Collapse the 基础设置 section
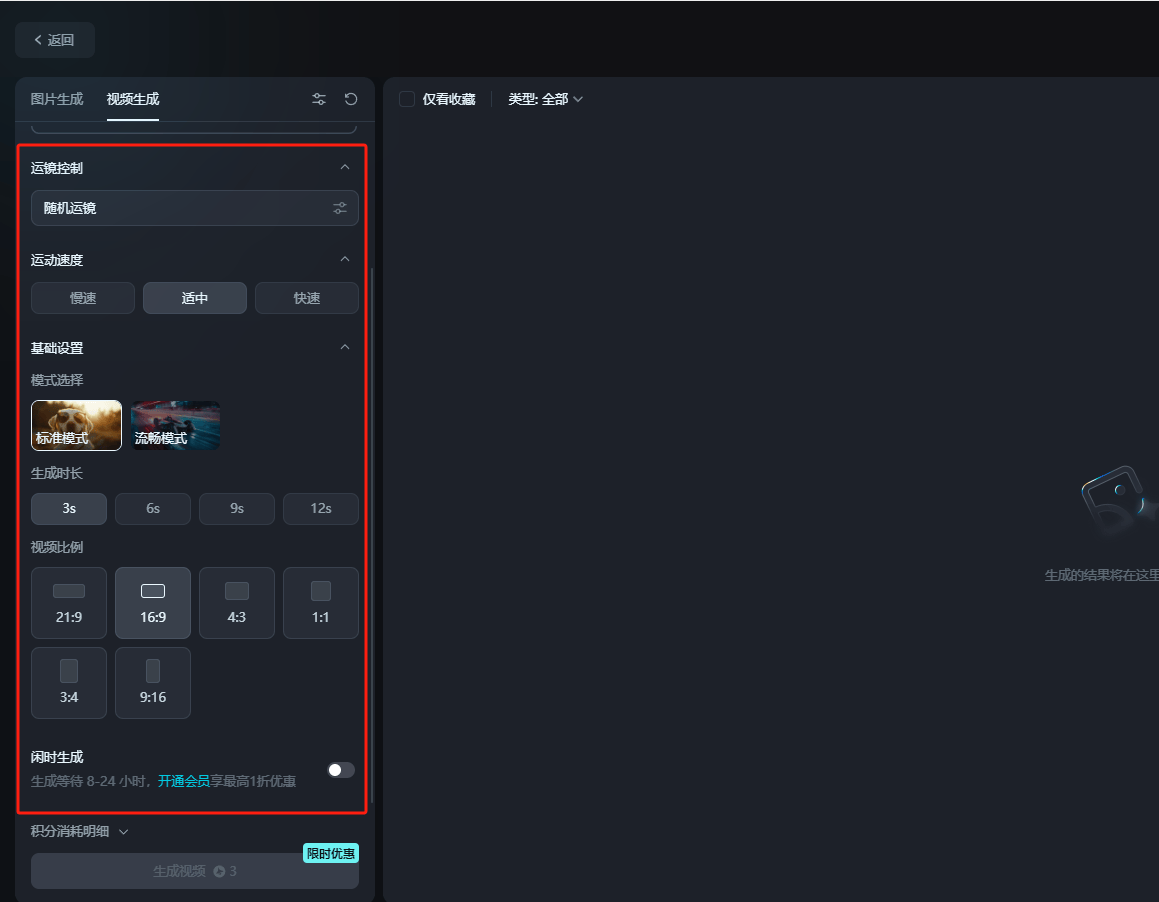The width and height of the screenshot is (1159, 902). click(344, 347)
